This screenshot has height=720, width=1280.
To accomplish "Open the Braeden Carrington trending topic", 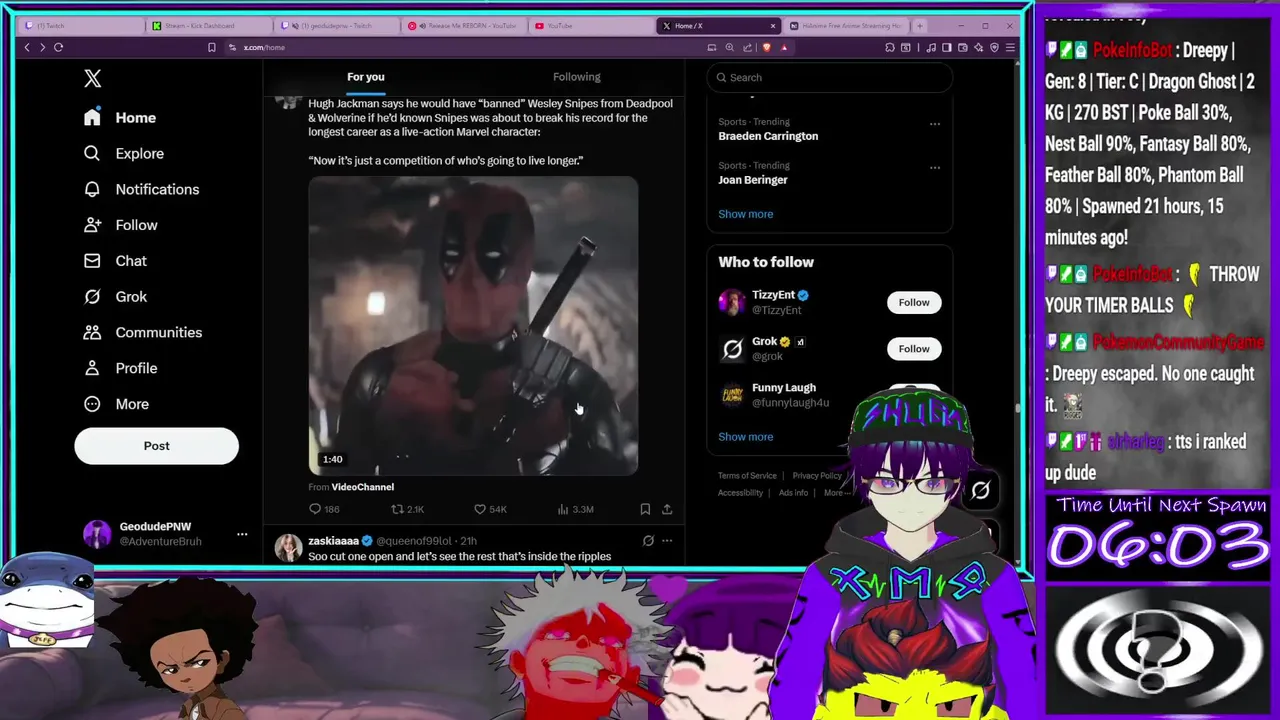I will [x=768, y=136].
